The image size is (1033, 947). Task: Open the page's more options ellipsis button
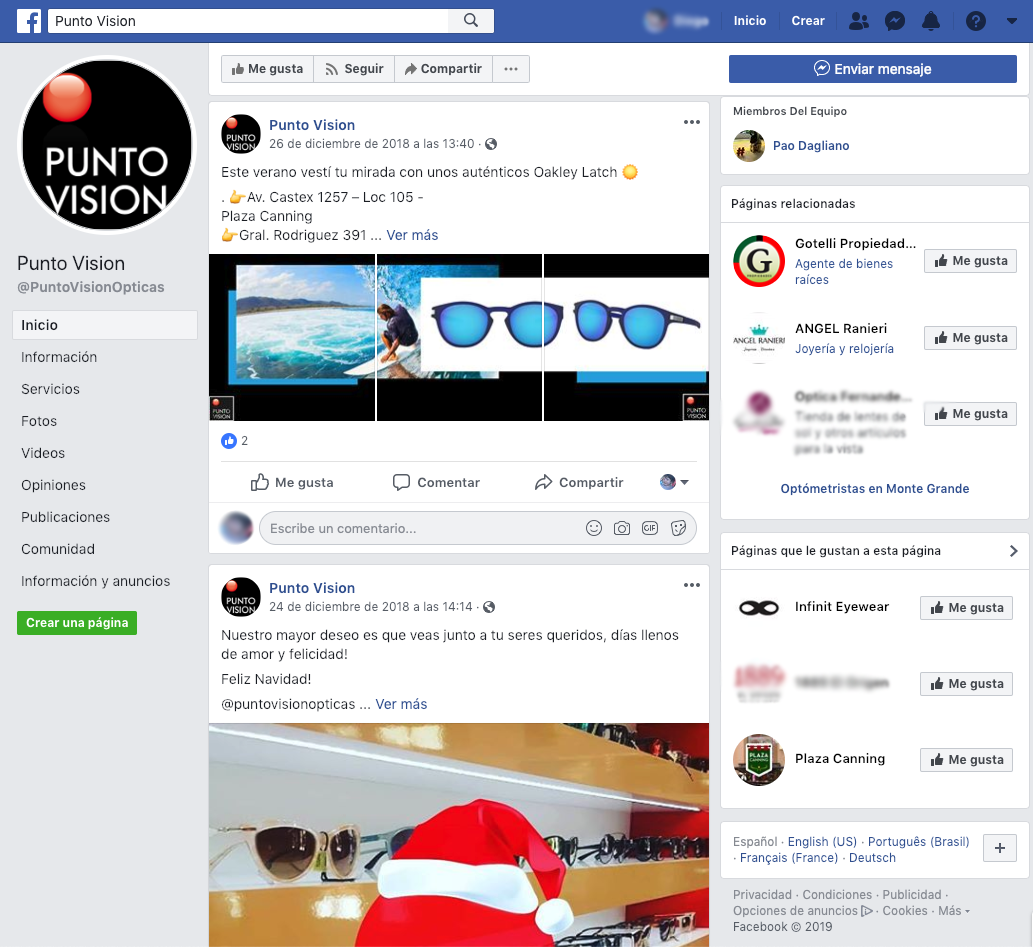point(511,69)
